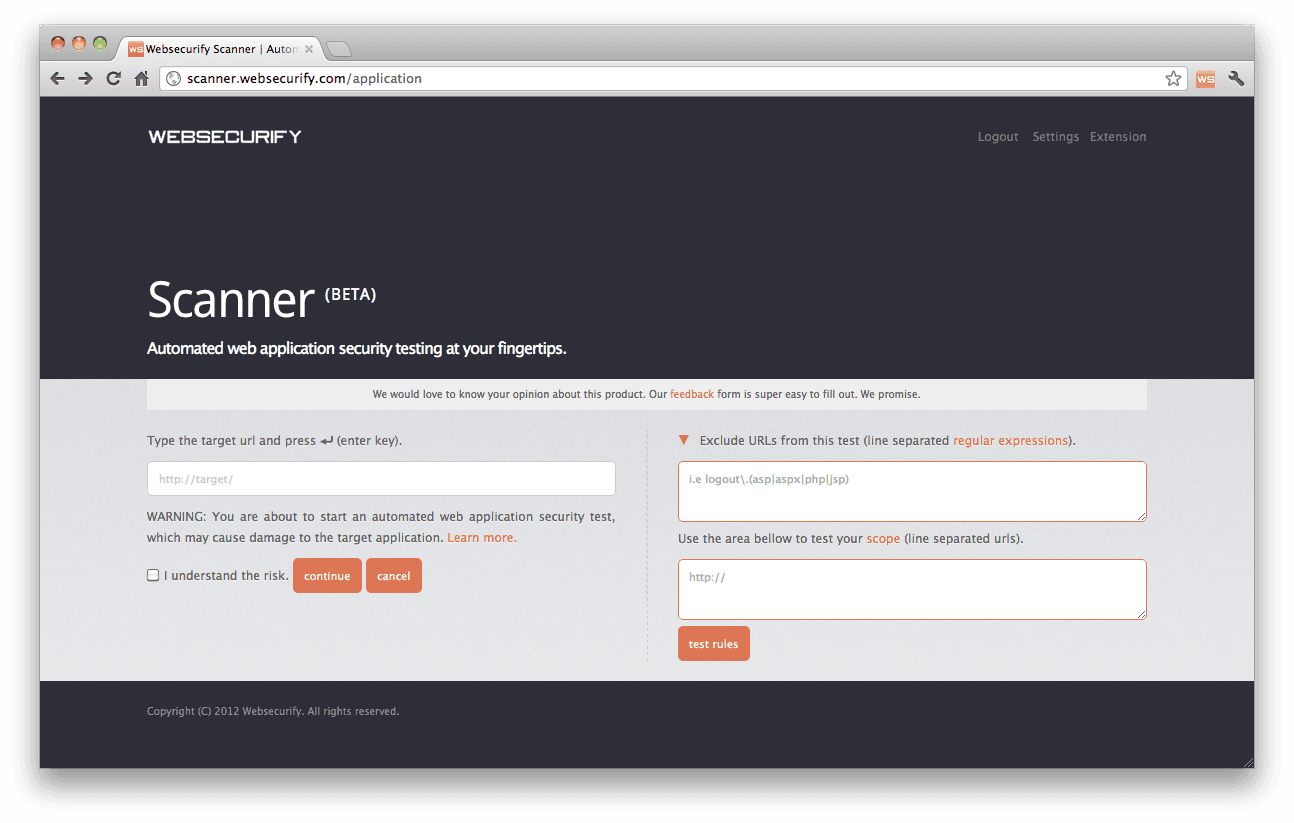Open a new browser tab
The image size is (1294, 823).
tap(338, 48)
